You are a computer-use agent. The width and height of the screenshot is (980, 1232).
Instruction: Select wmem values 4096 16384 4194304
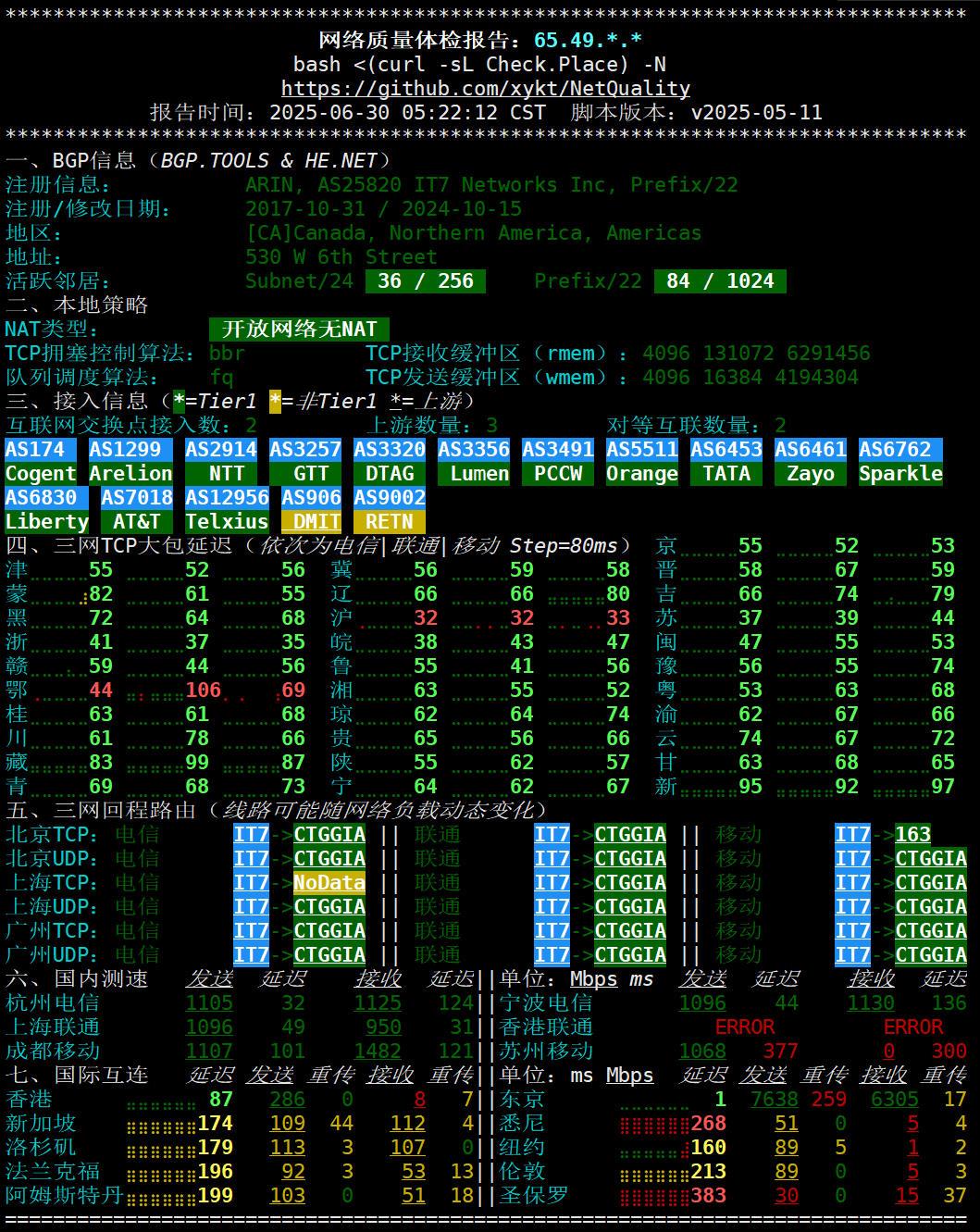coord(751,378)
